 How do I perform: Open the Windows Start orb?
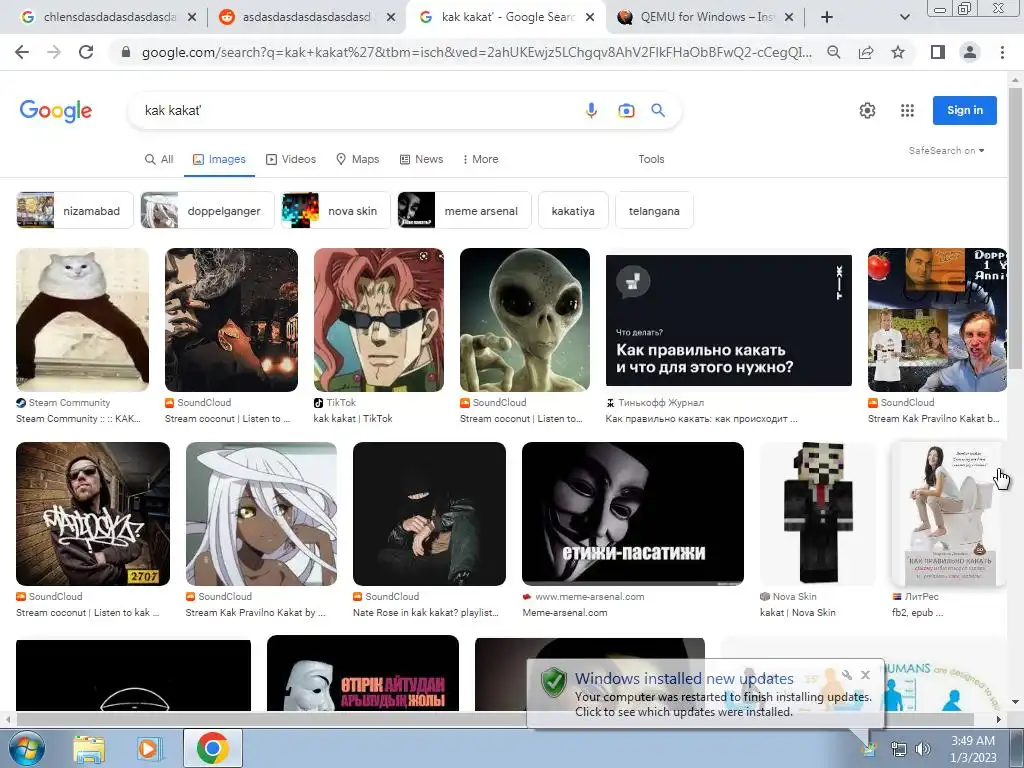[25, 748]
